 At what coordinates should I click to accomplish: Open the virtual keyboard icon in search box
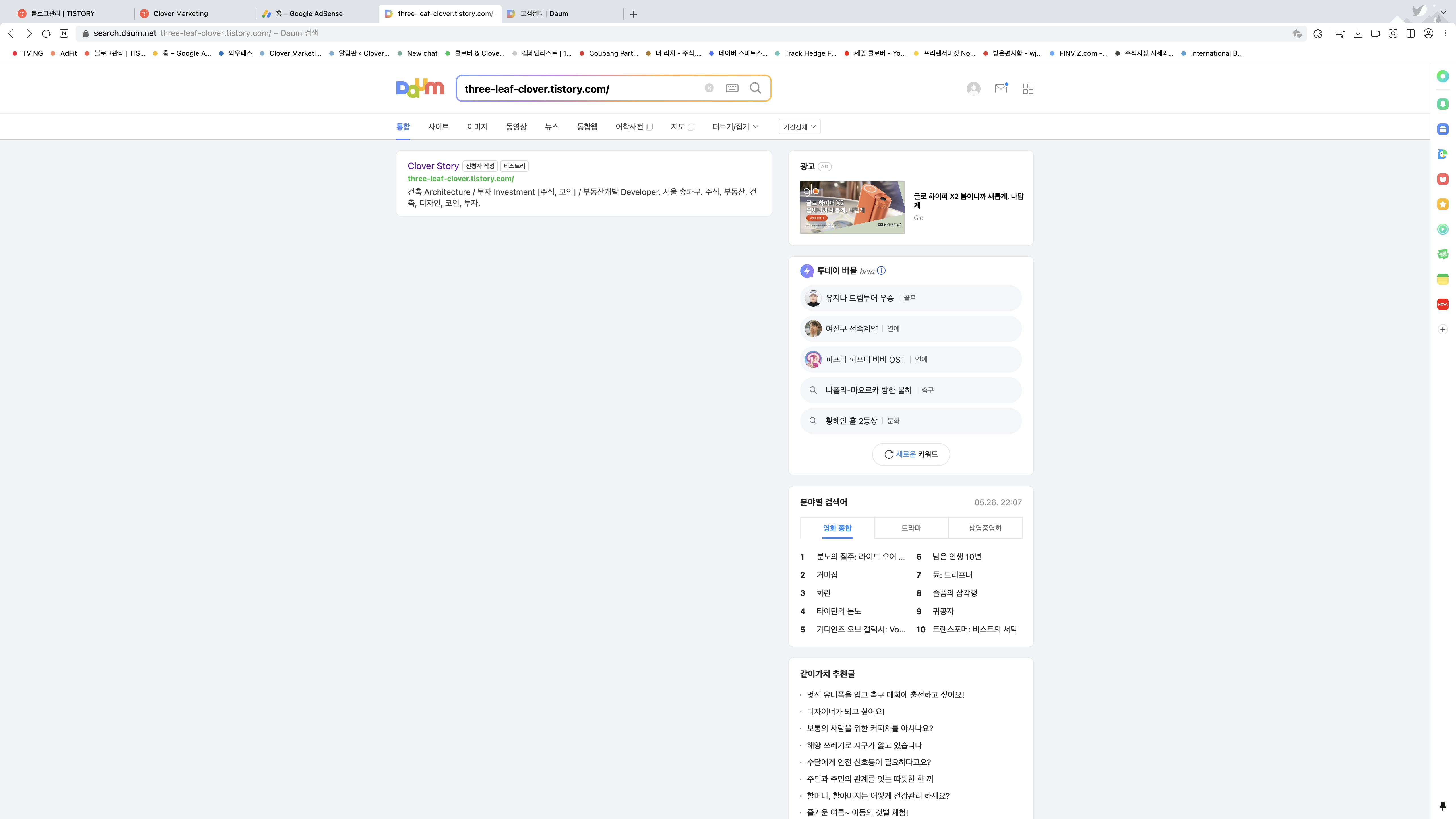point(732,88)
